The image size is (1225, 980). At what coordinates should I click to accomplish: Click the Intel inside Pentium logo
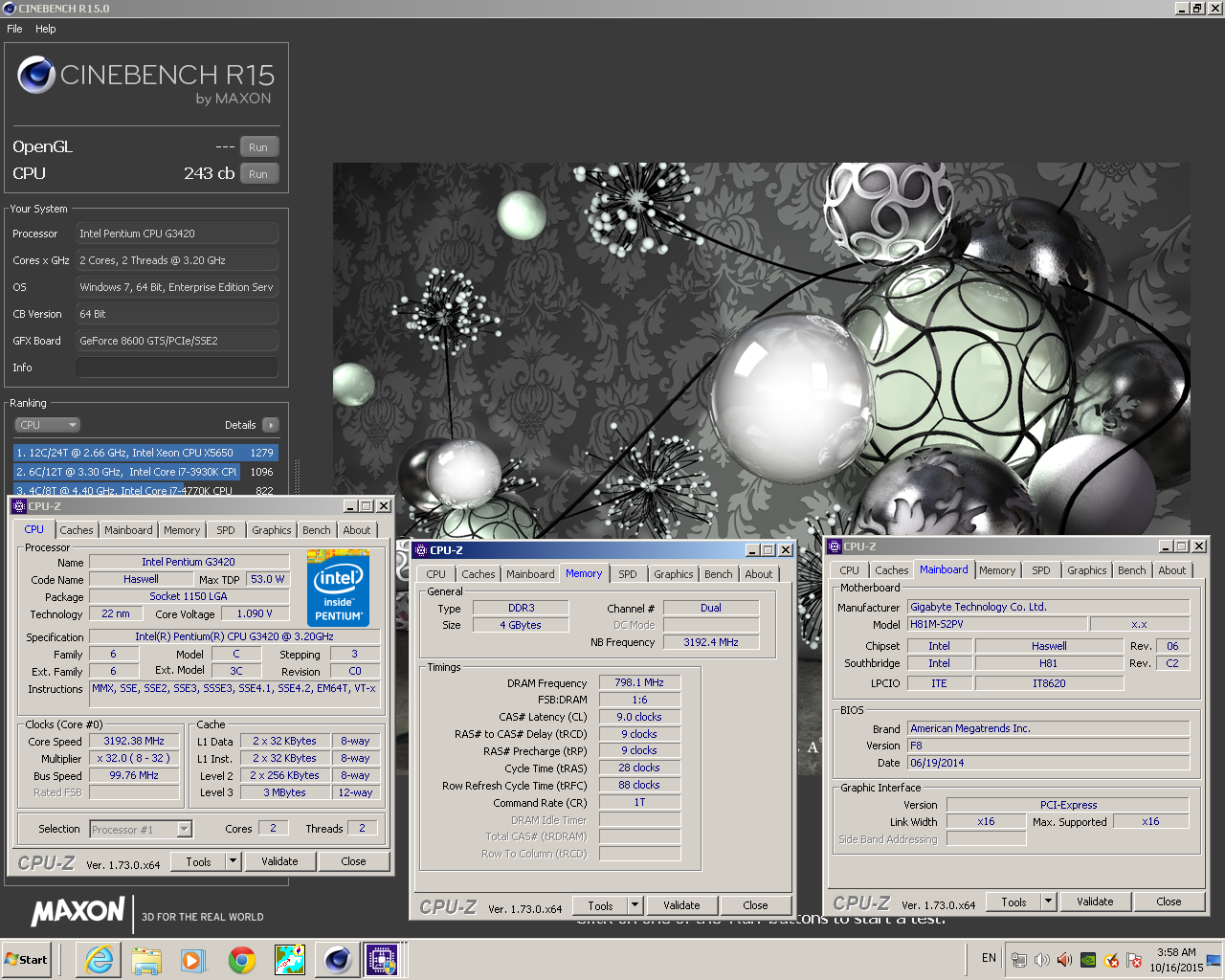click(x=338, y=588)
